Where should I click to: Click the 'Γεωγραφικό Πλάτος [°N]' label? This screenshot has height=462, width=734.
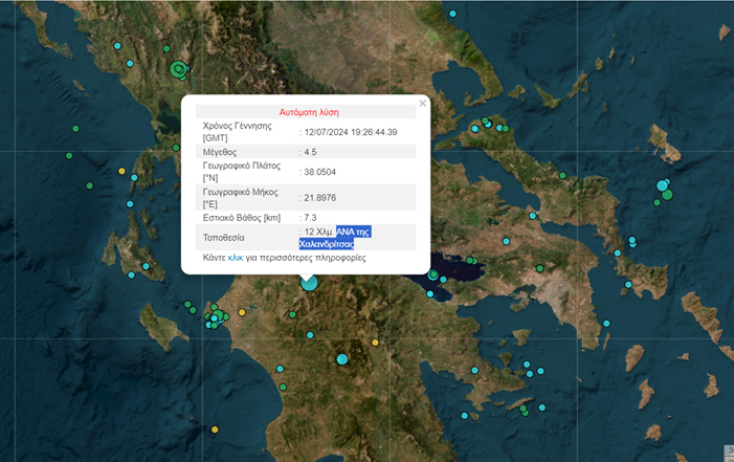(x=242, y=172)
